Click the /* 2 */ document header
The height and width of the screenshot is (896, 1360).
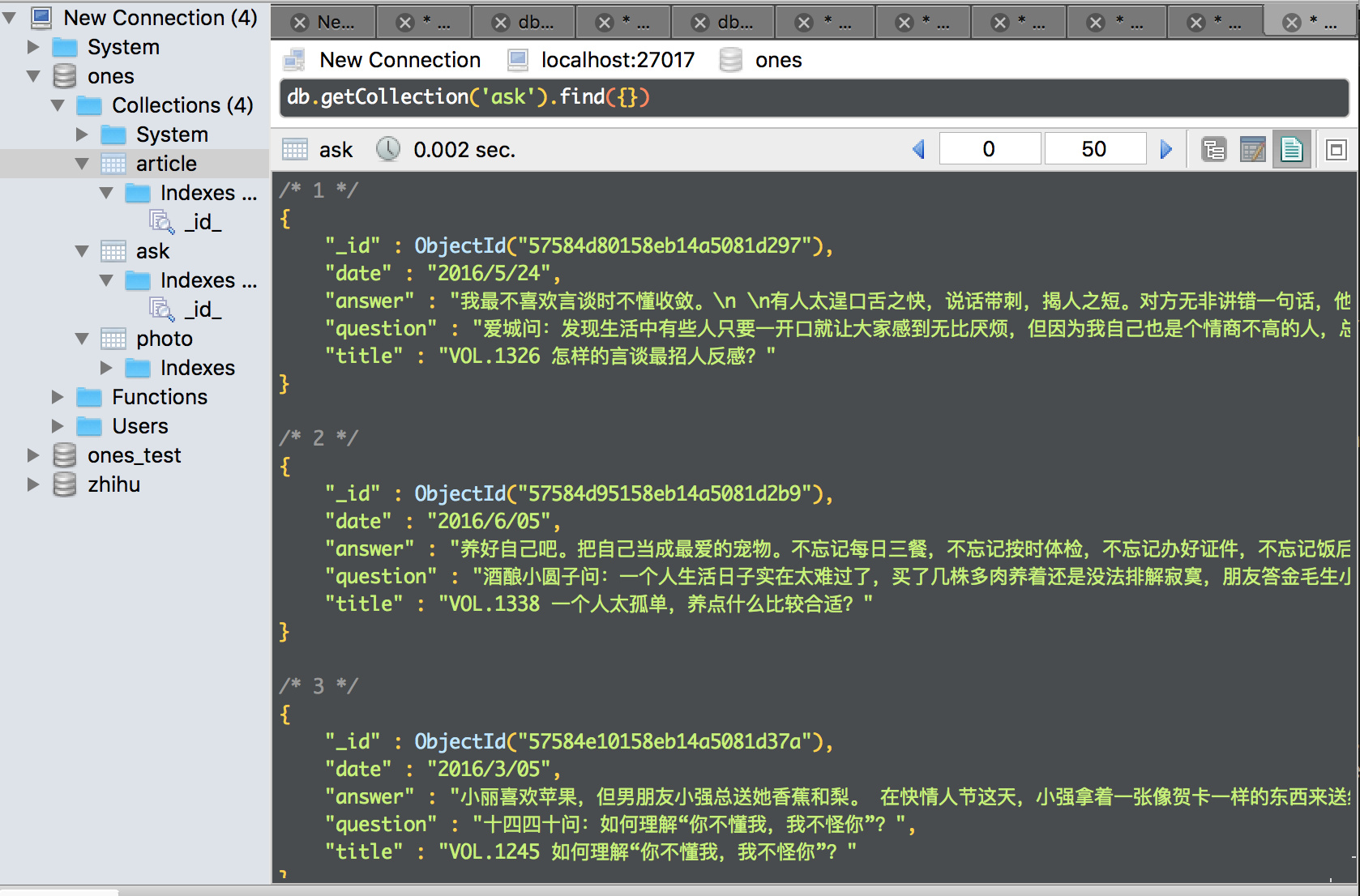coord(319,438)
